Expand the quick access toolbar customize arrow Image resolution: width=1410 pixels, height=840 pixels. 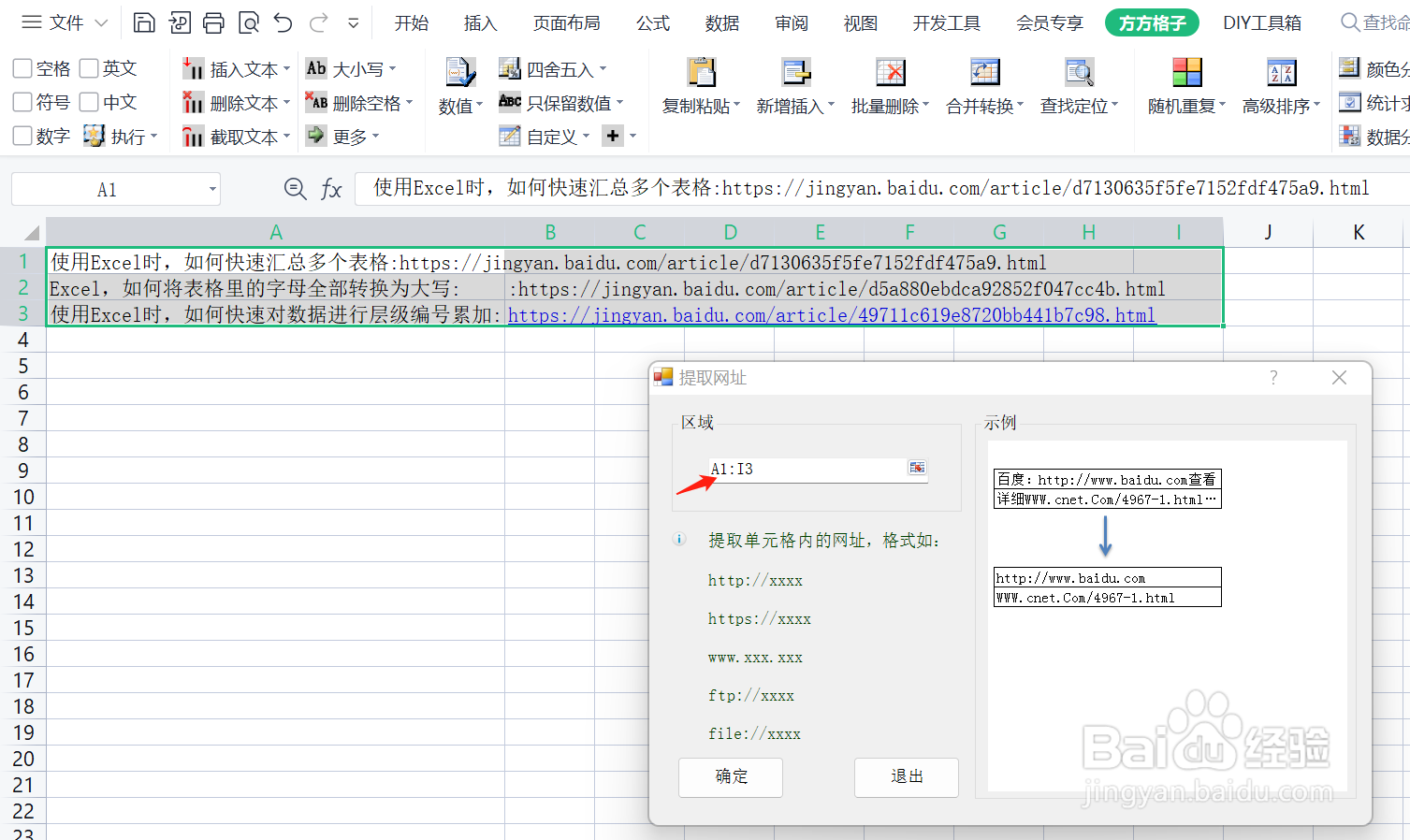click(x=353, y=22)
